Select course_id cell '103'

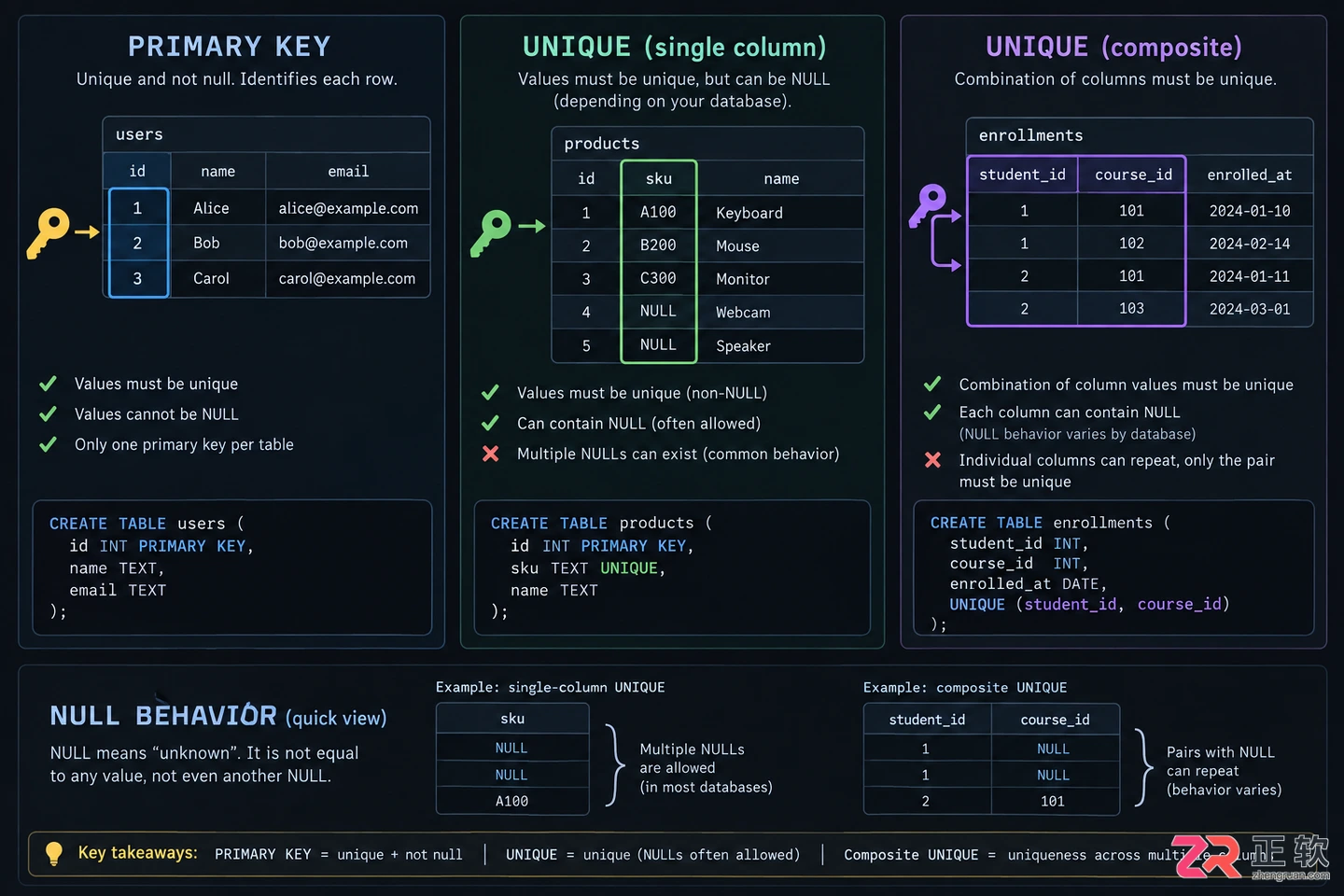pyautogui.click(x=1131, y=308)
